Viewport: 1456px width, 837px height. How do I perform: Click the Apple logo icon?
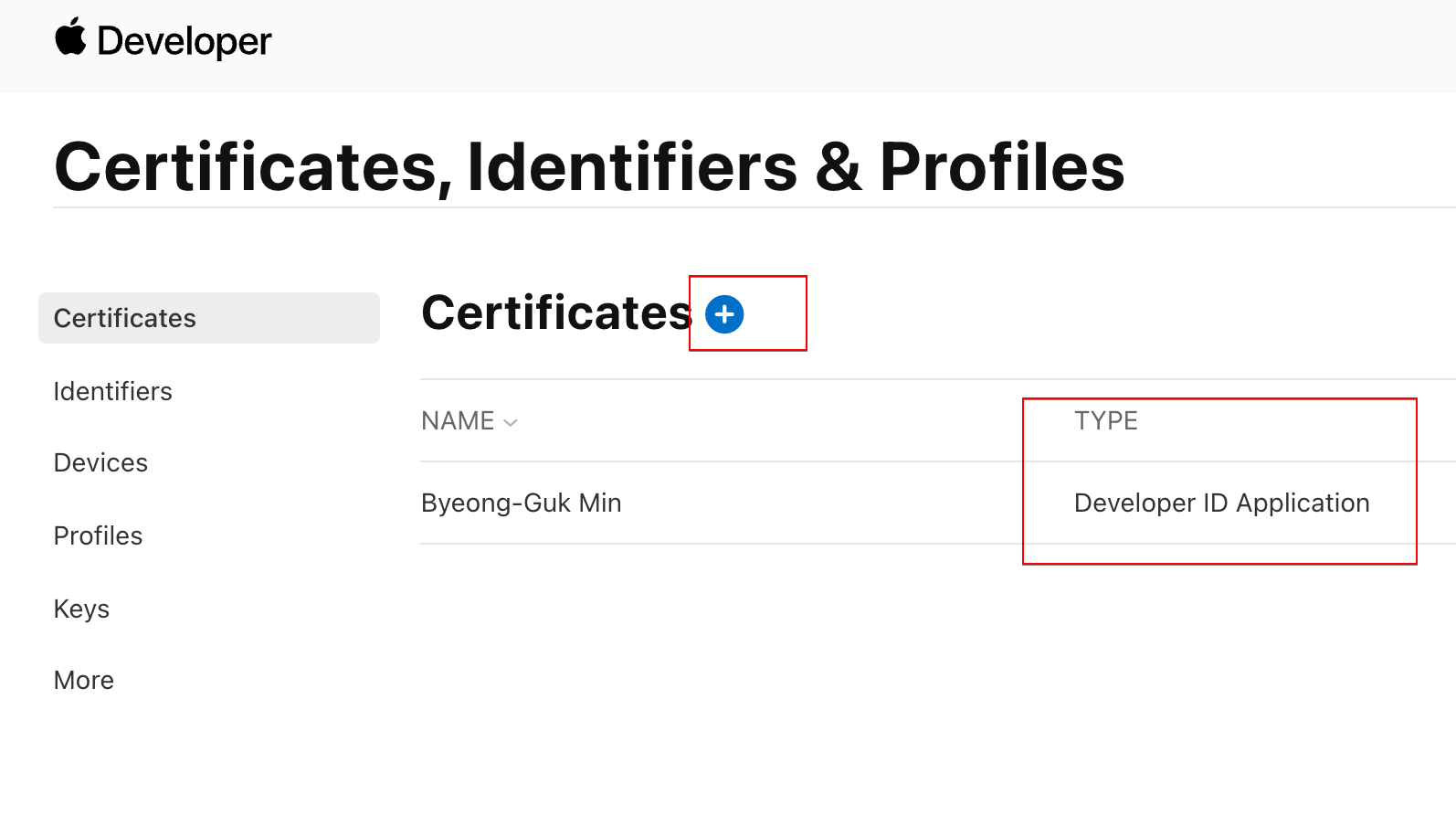tap(70, 37)
